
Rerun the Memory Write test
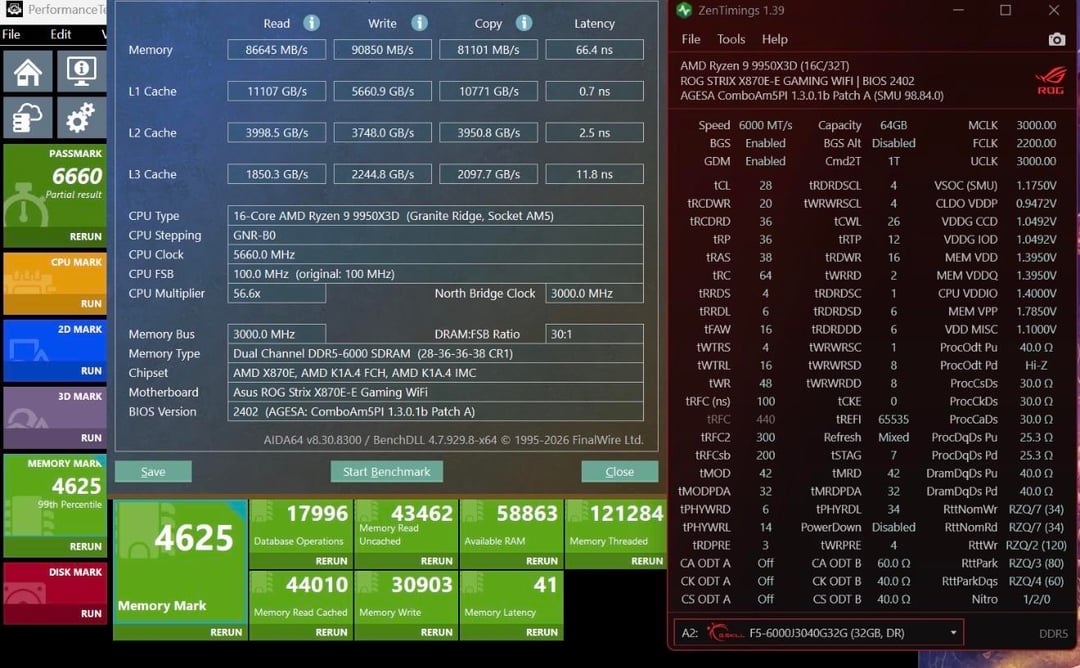[437, 632]
